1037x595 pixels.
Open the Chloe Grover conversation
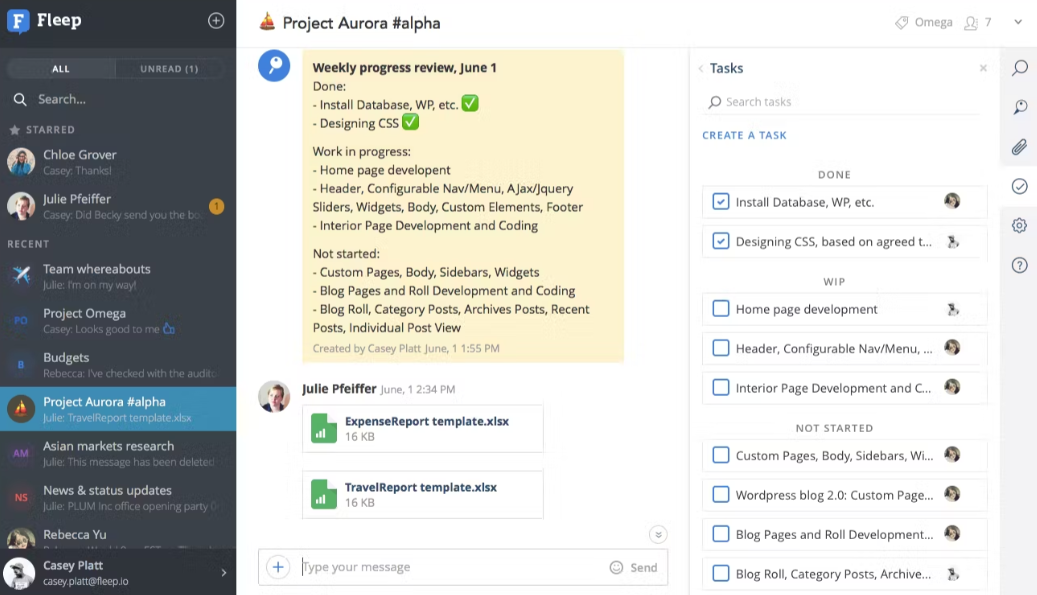click(118, 162)
